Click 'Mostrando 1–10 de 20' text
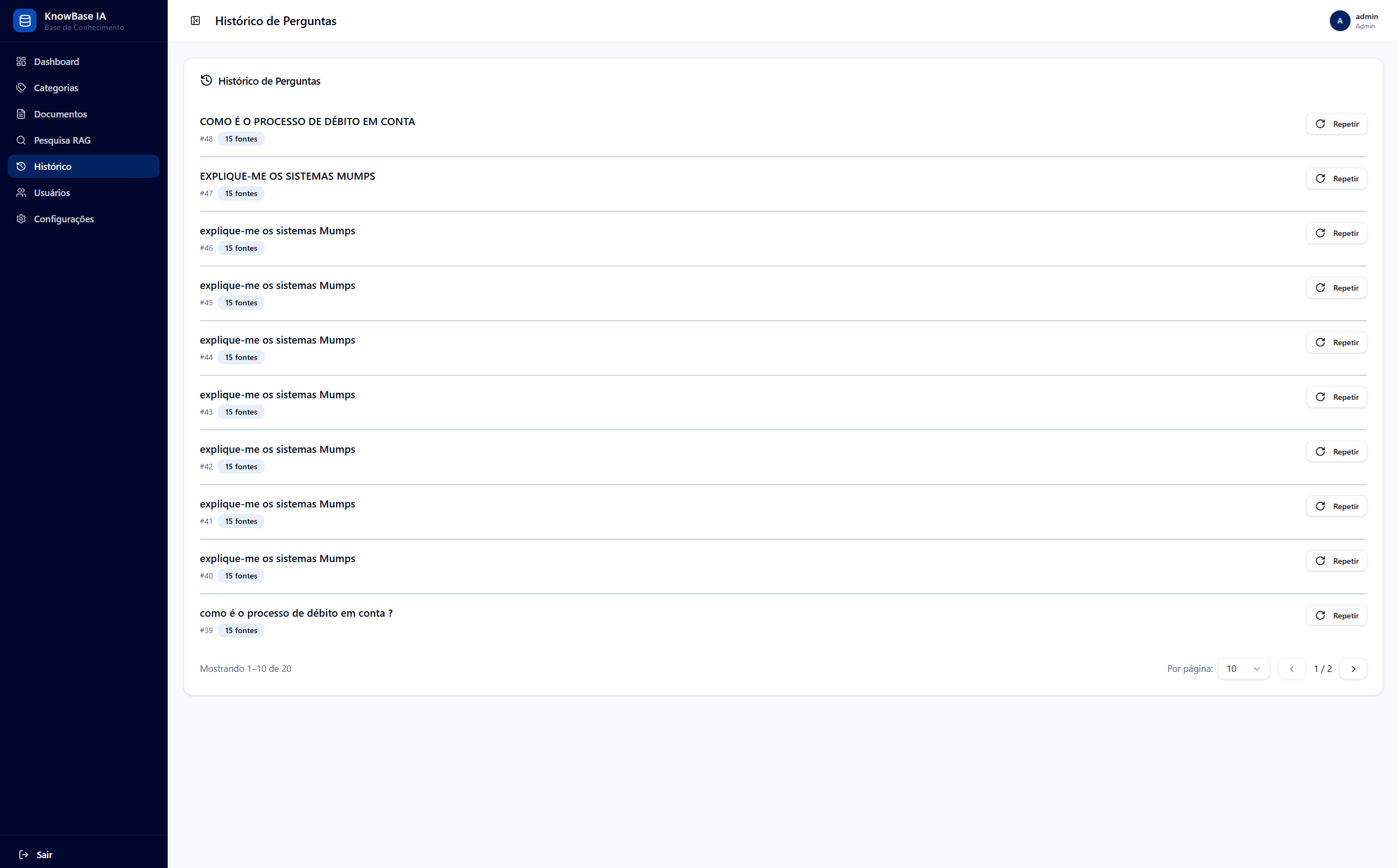The image size is (1398, 868). pos(246,669)
